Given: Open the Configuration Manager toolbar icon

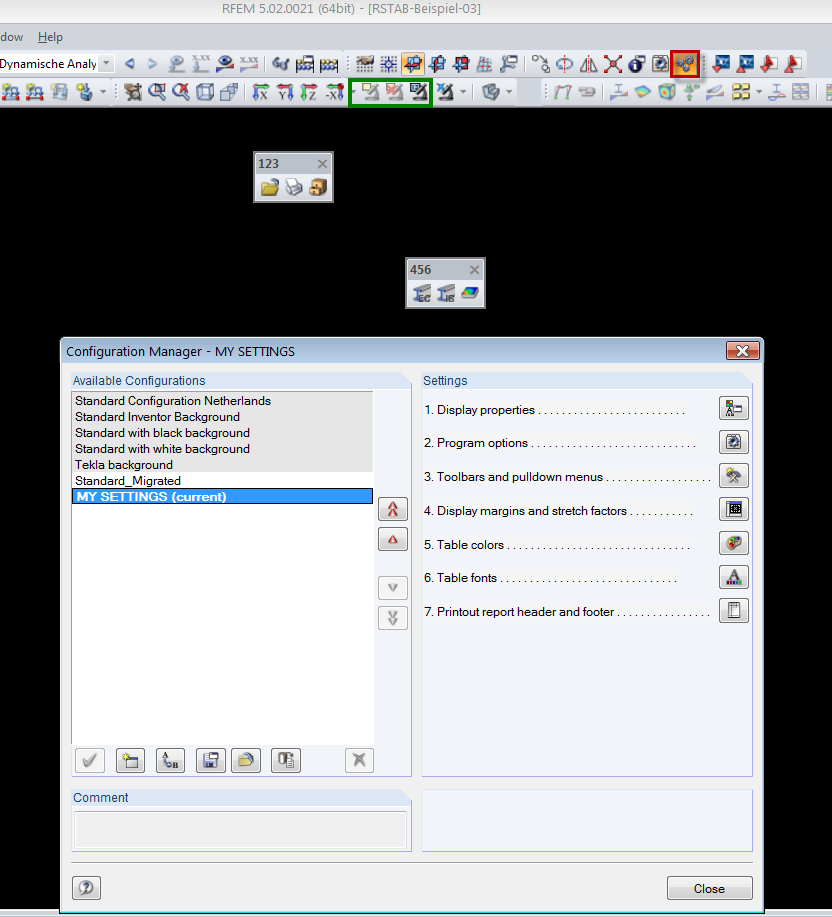Looking at the screenshot, I should coord(685,63).
